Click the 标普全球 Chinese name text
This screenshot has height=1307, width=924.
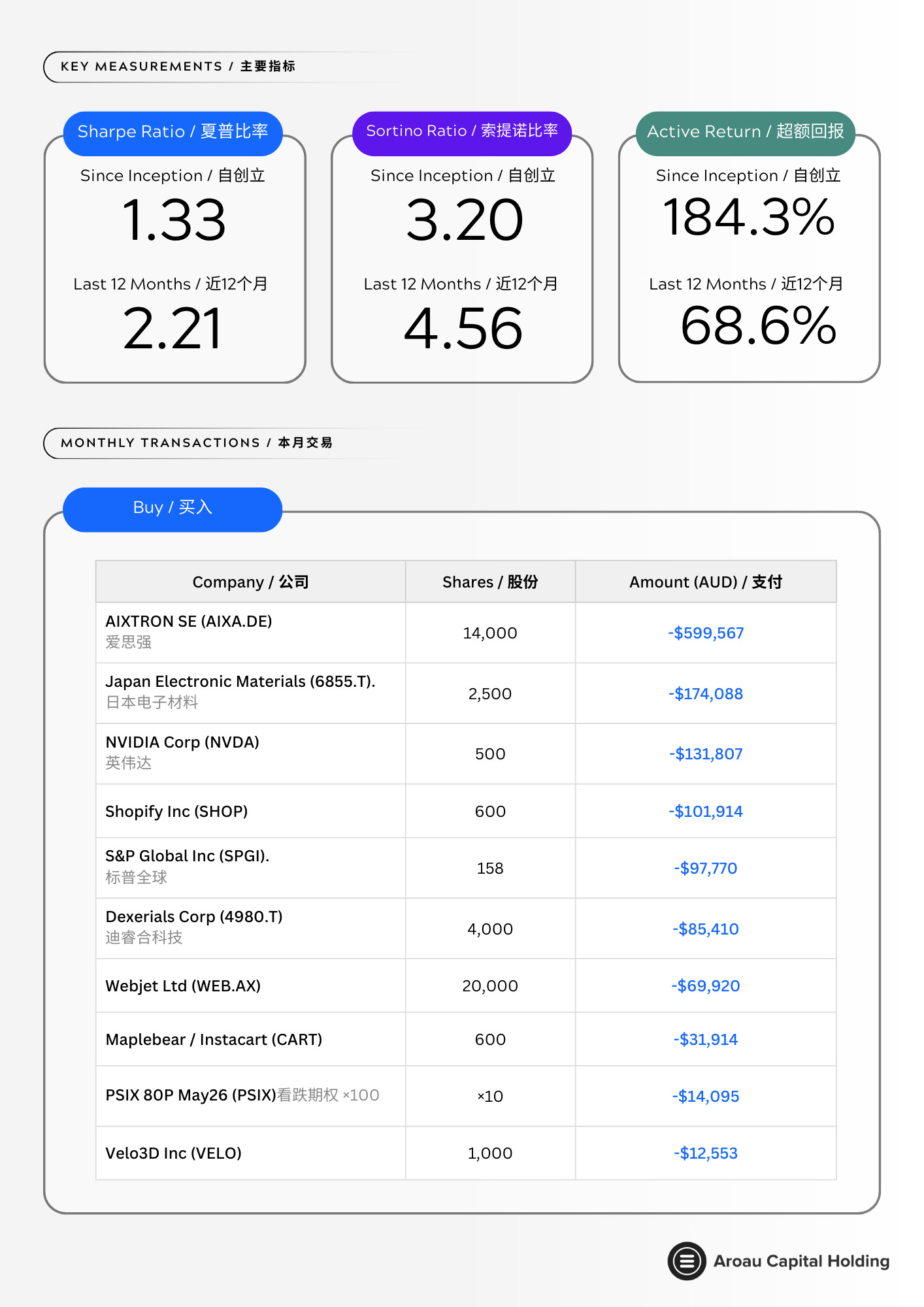coord(136,878)
